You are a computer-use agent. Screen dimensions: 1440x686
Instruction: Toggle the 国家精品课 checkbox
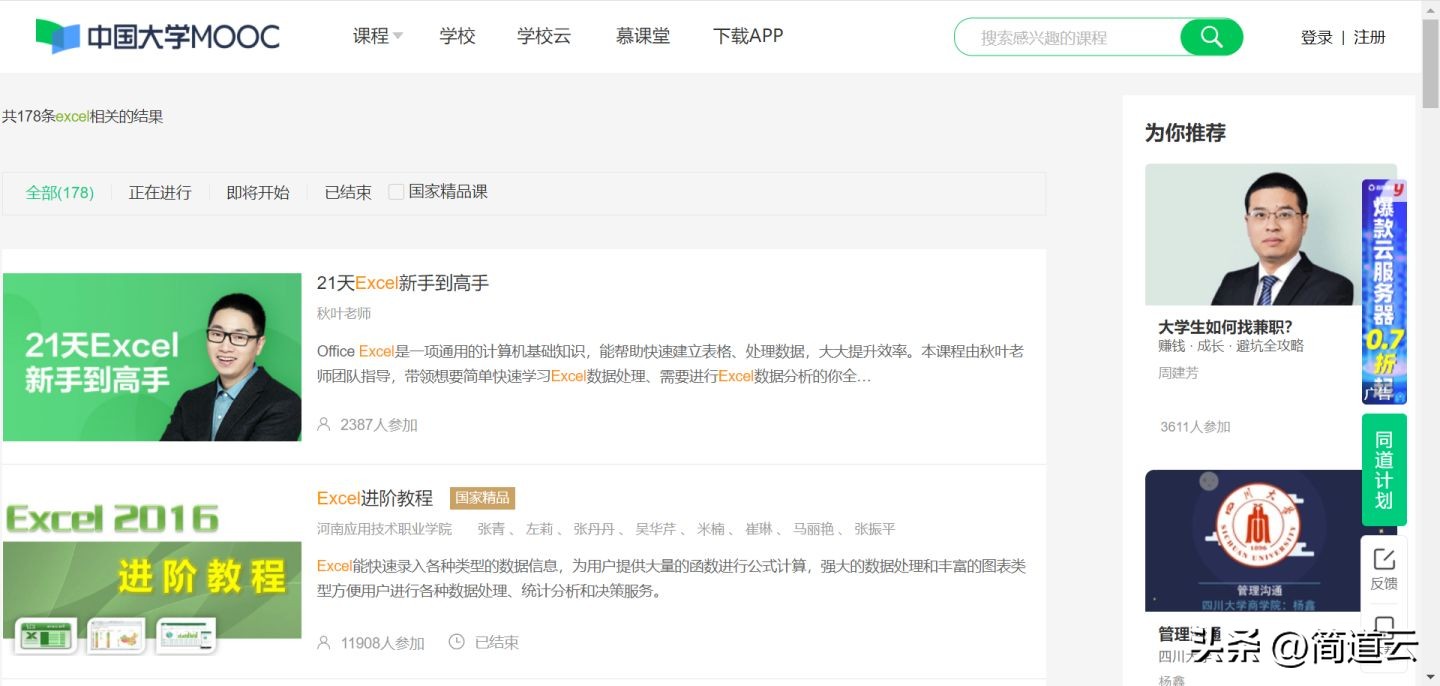pos(396,192)
